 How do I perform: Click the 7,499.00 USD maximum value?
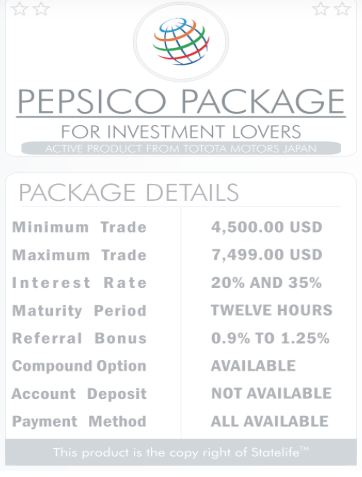click(x=267, y=255)
